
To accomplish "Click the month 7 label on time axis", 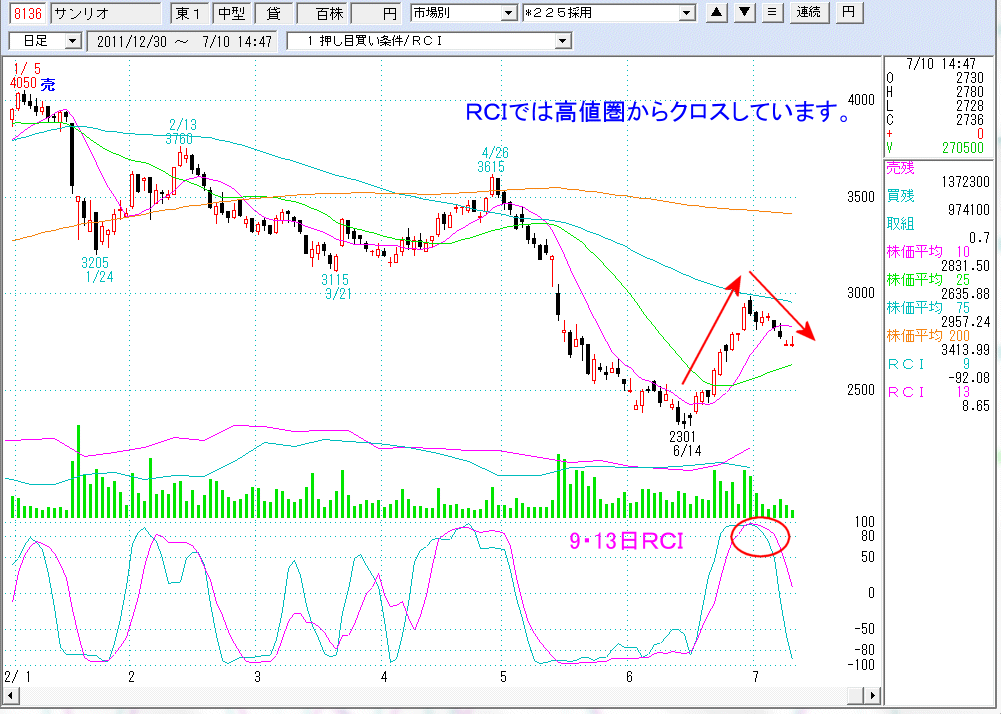I will point(756,677).
